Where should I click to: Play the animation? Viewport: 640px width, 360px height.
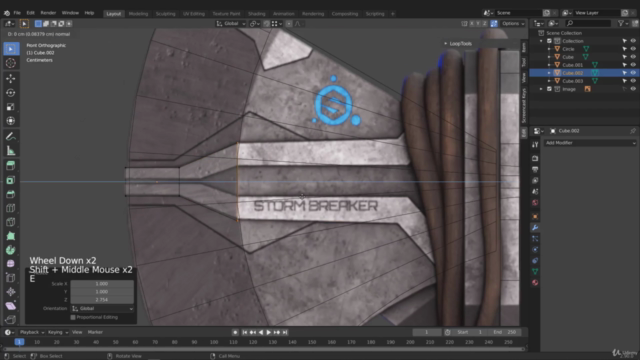click(269, 332)
